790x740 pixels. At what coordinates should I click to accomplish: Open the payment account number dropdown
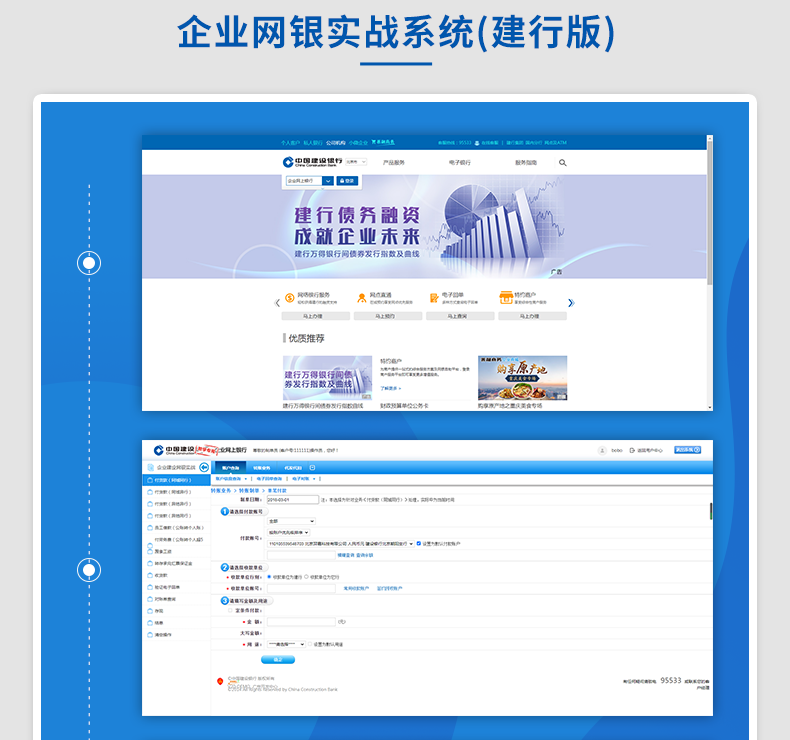(x=341, y=544)
